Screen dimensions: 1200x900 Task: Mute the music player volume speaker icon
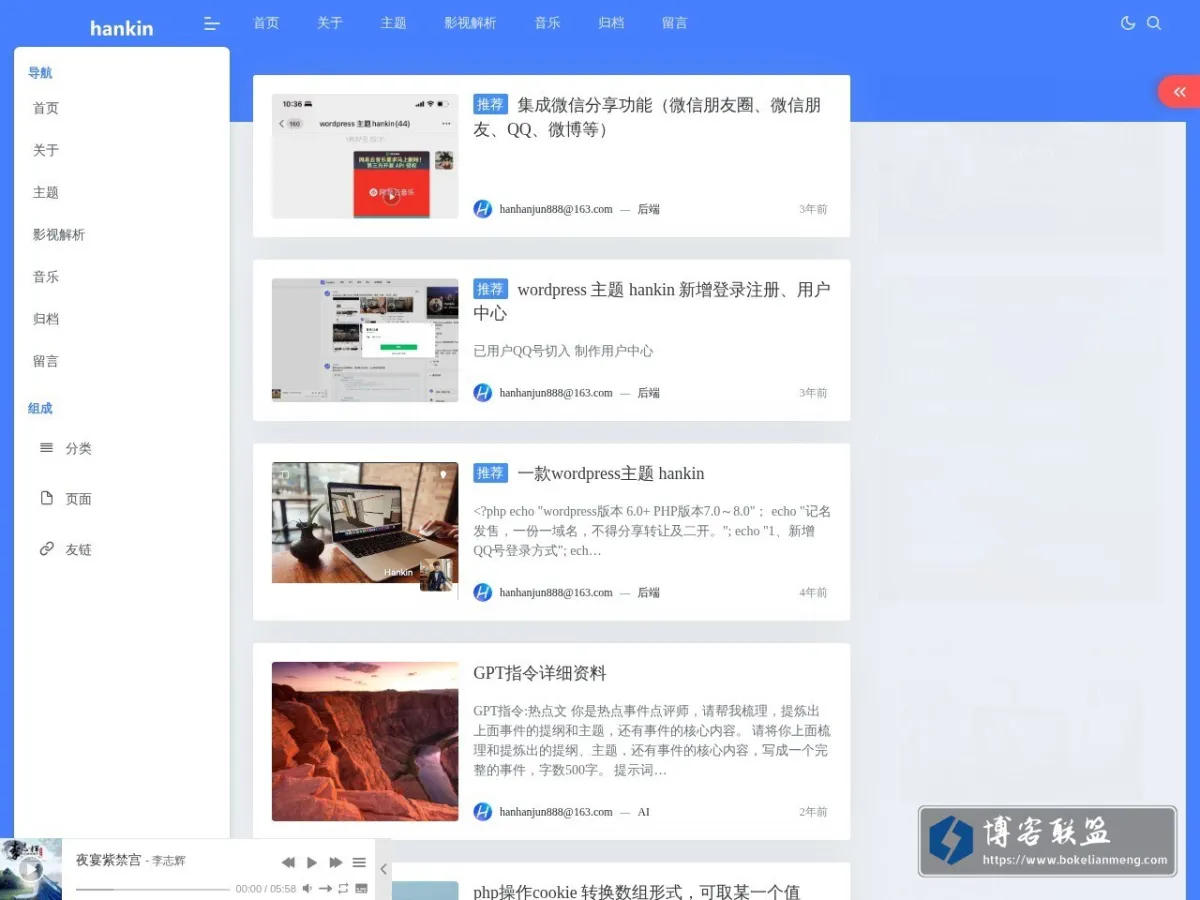coord(308,888)
